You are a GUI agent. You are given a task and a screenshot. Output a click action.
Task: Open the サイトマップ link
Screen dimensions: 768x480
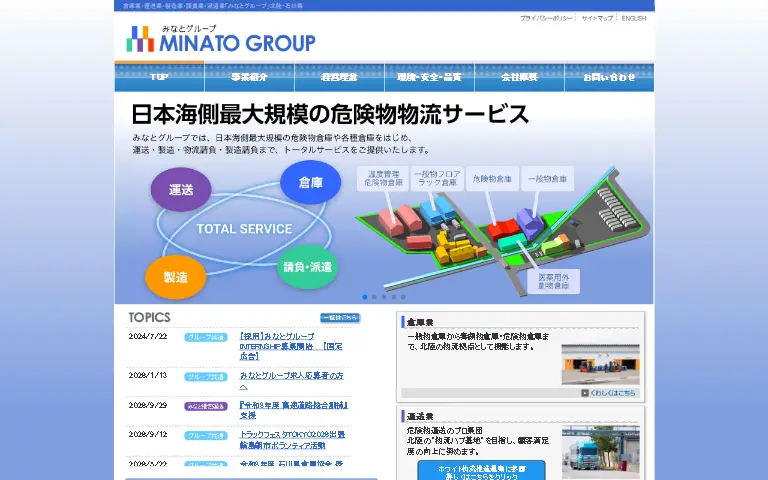coord(597,18)
